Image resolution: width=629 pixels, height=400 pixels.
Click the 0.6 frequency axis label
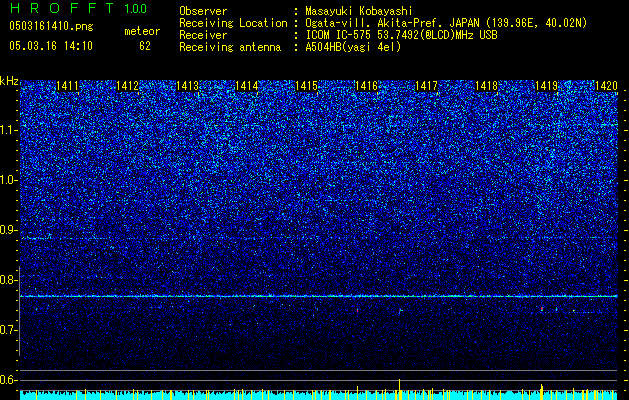coord(9,380)
